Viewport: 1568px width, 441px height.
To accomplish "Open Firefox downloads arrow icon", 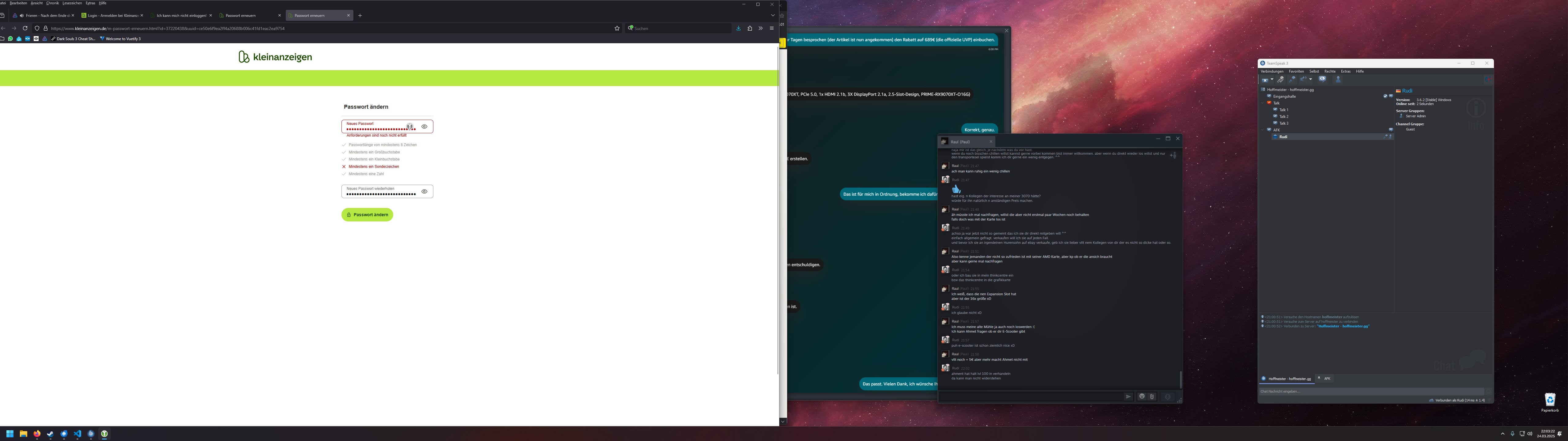I will pos(738,28).
